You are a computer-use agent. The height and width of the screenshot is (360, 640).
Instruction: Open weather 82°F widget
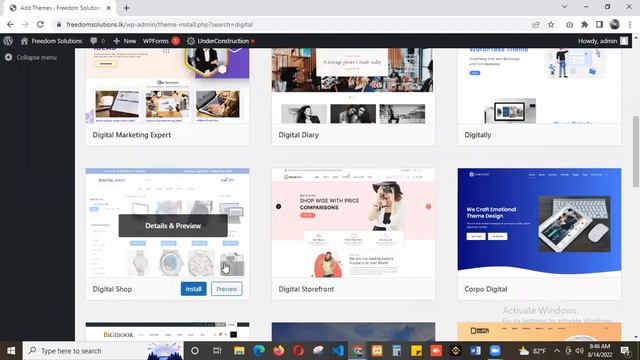[532, 351]
